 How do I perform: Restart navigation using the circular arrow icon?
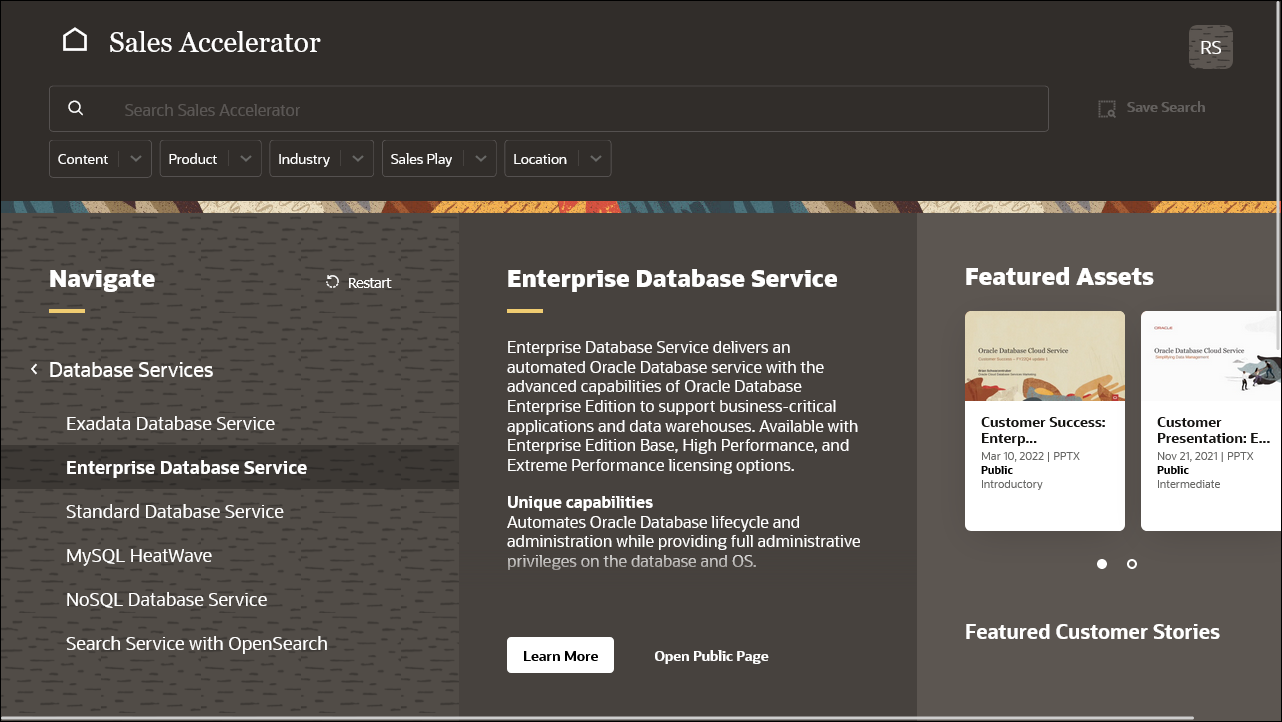click(332, 282)
